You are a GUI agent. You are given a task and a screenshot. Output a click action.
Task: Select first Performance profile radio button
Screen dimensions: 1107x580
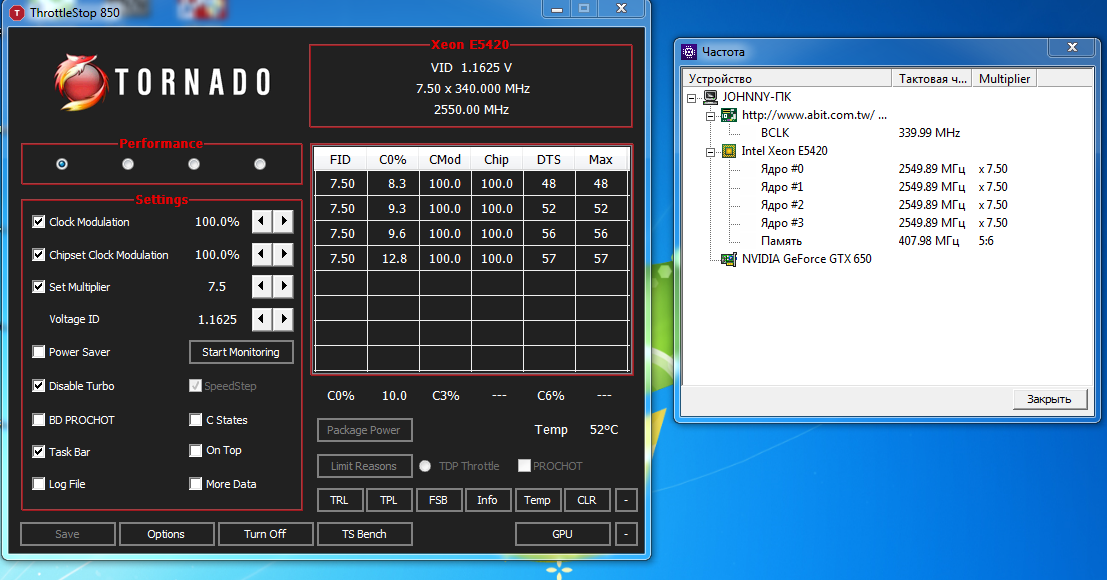[62, 164]
